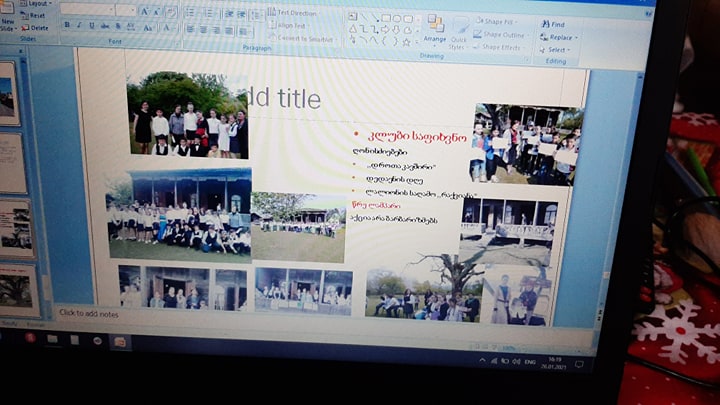Increase the list indent level
The width and height of the screenshot is (720, 405).
[241, 15]
